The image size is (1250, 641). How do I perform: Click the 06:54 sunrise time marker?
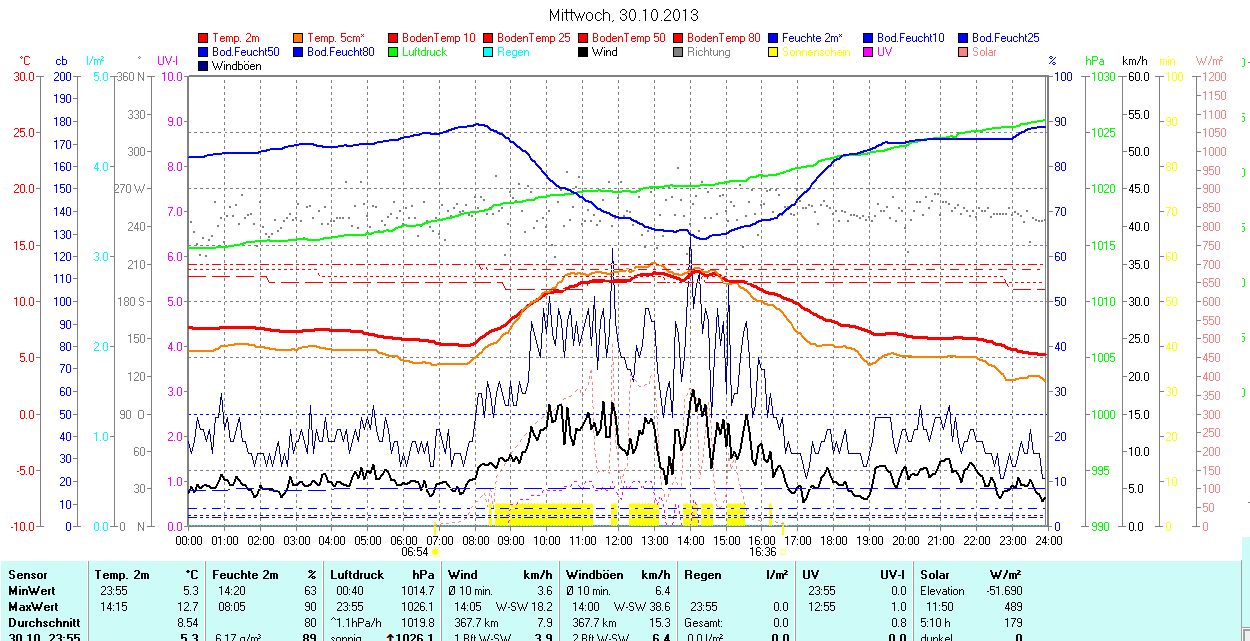click(x=414, y=551)
